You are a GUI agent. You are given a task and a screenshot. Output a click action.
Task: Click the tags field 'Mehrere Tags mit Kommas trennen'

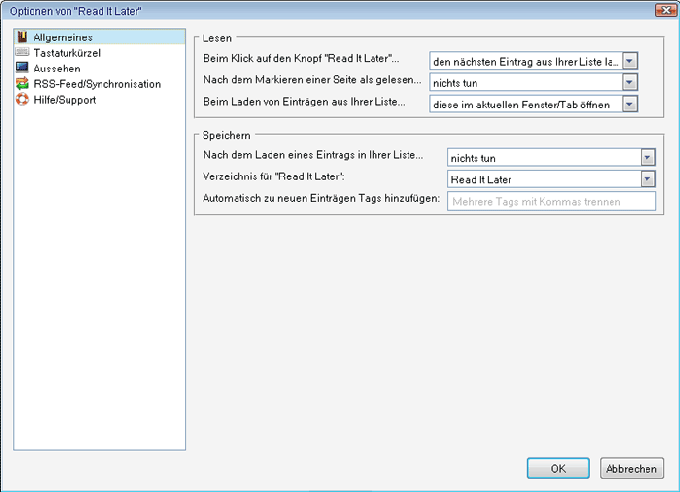(x=551, y=201)
